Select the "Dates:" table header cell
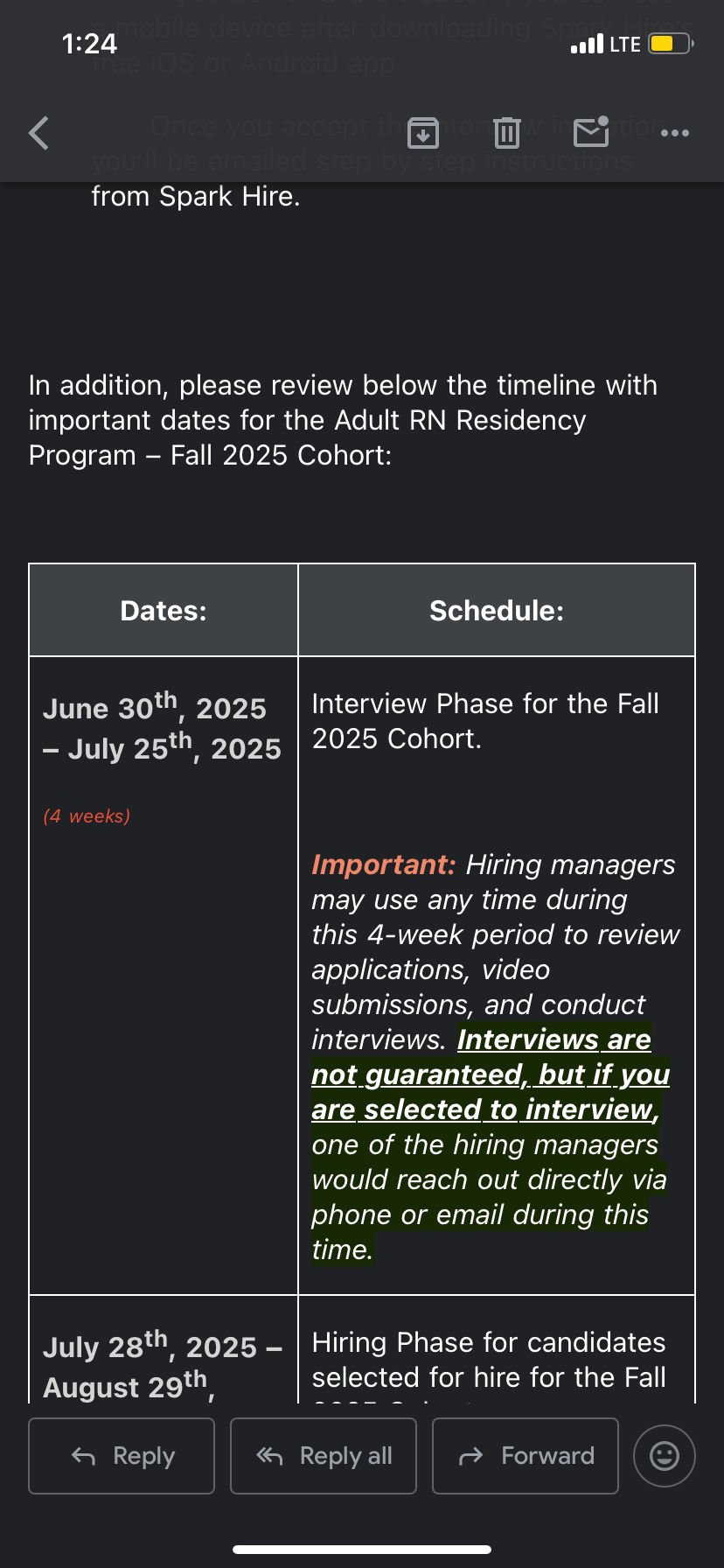The width and height of the screenshot is (724, 1568). (x=164, y=610)
